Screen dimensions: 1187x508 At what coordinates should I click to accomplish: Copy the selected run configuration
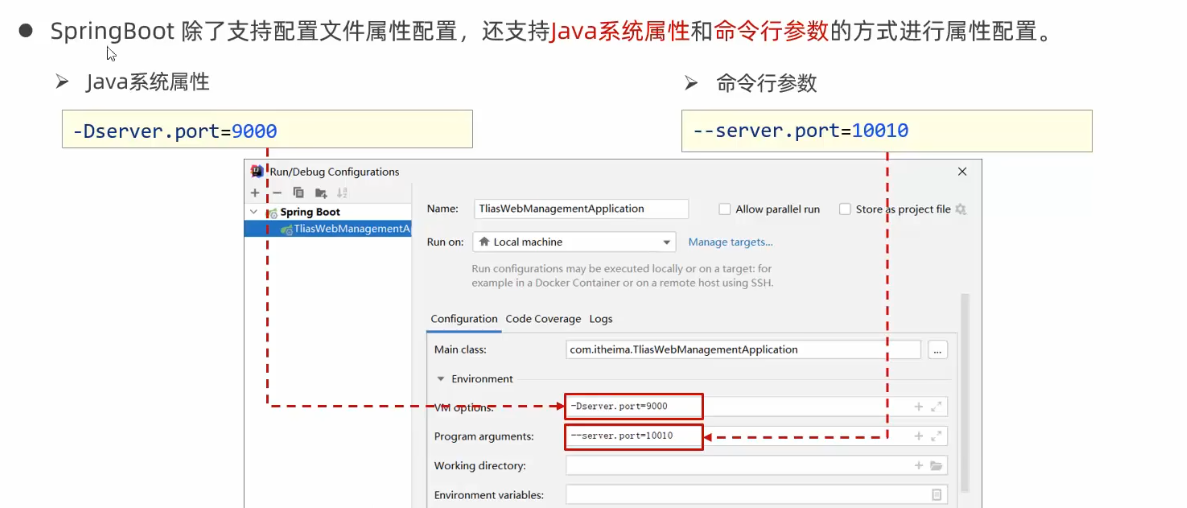298,193
